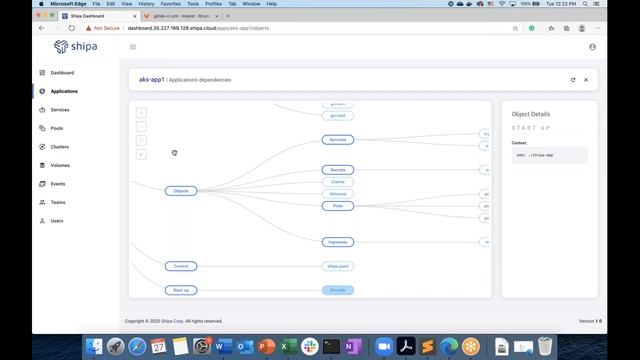Open Sublime Text from the Dock
Image resolution: width=640 pixels, height=360 pixels.
tap(427, 347)
